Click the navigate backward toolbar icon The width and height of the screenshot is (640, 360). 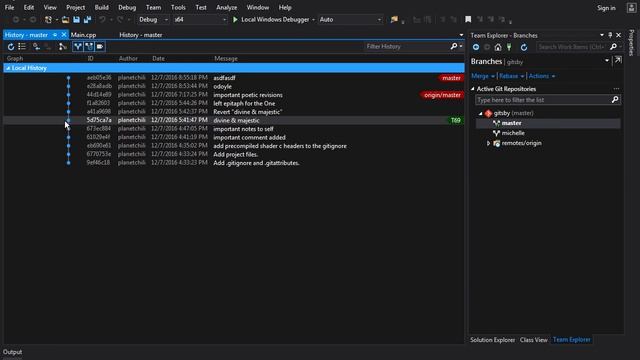16,20
